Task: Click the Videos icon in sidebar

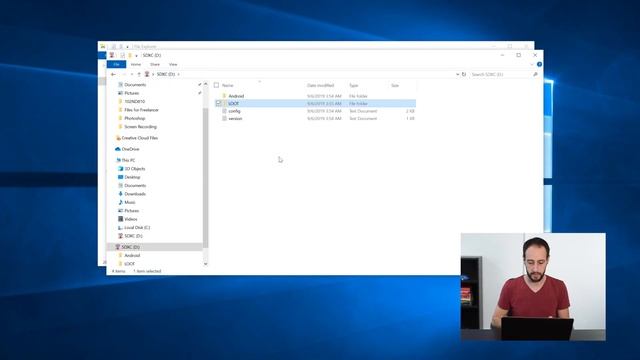Action: [120, 219]
